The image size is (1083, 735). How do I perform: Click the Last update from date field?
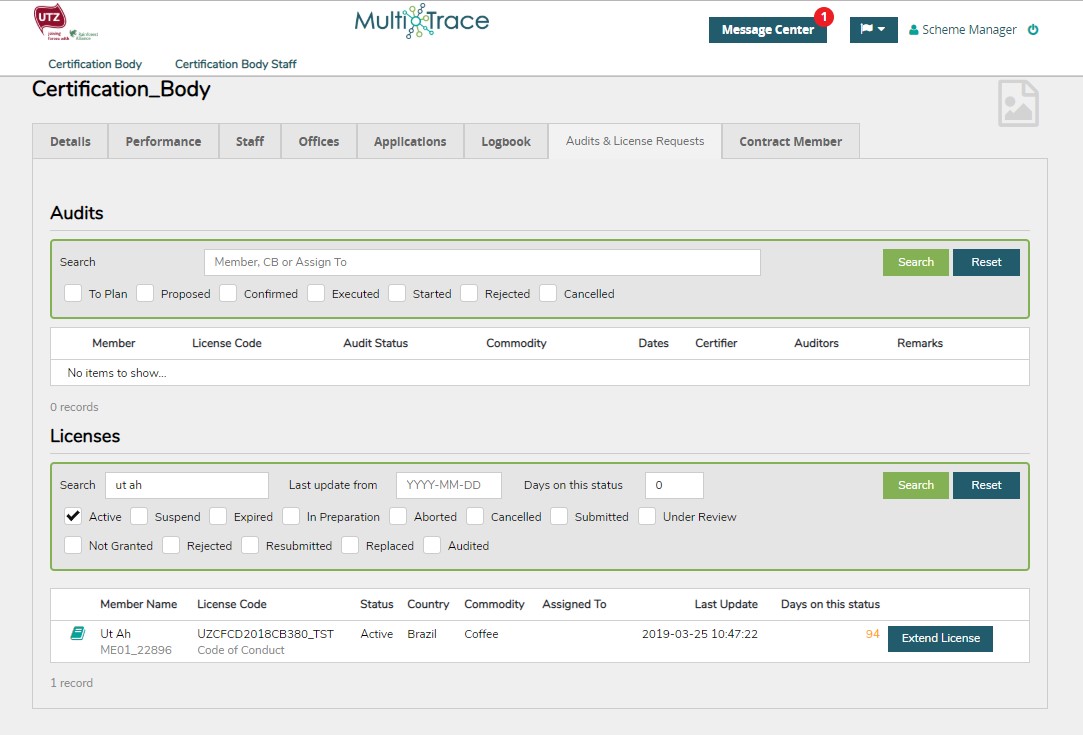448,485
